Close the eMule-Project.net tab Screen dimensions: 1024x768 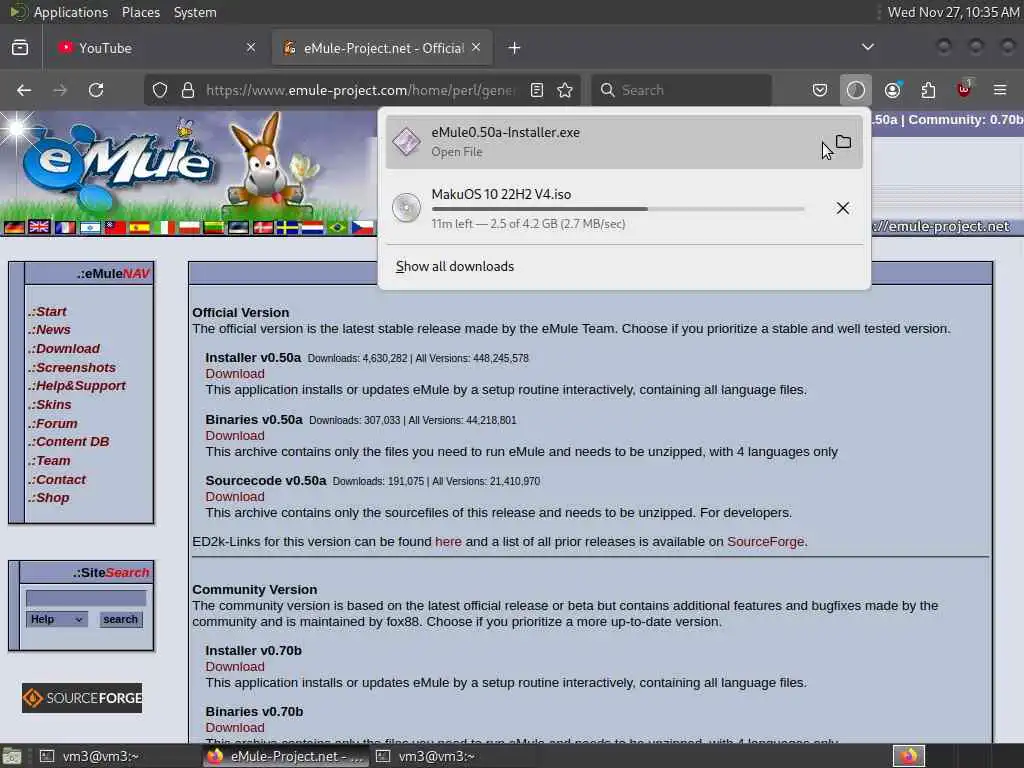pos(476,47)
